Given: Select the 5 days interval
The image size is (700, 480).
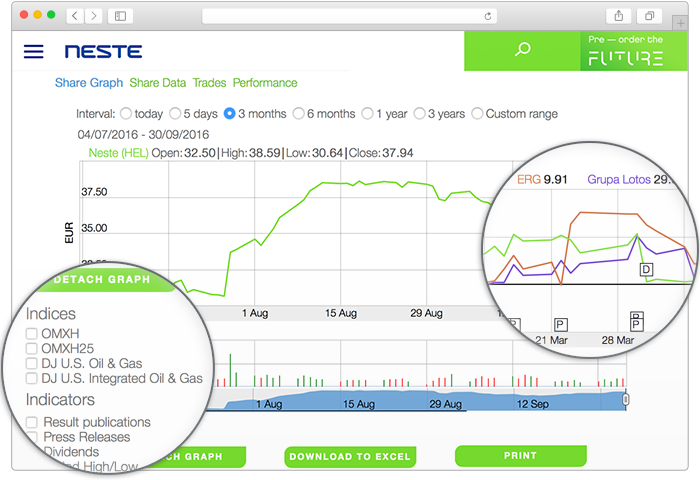Looking at the screenshot, I should point(176,114).
